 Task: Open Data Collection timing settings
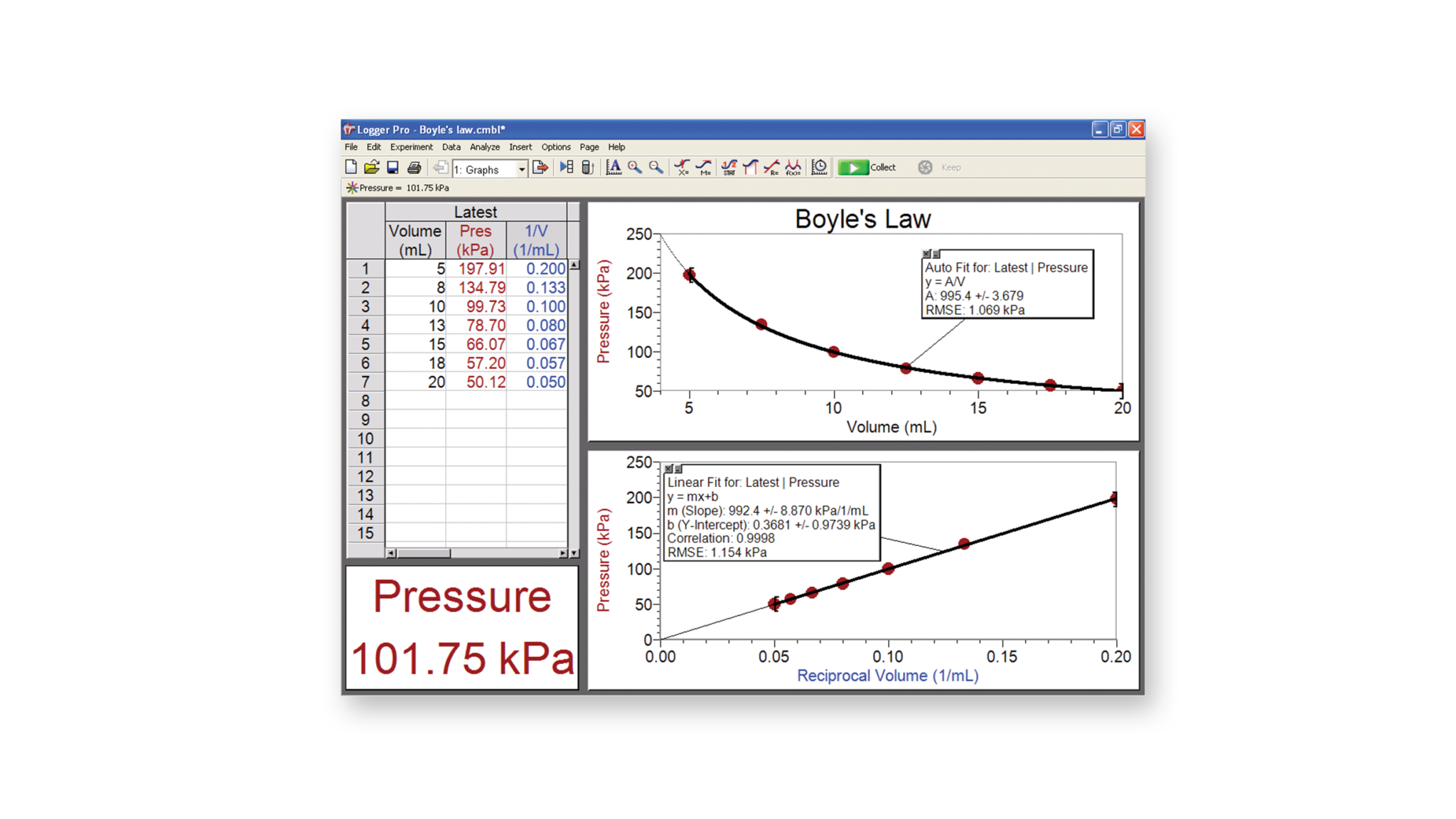click(x=820, y=168)
